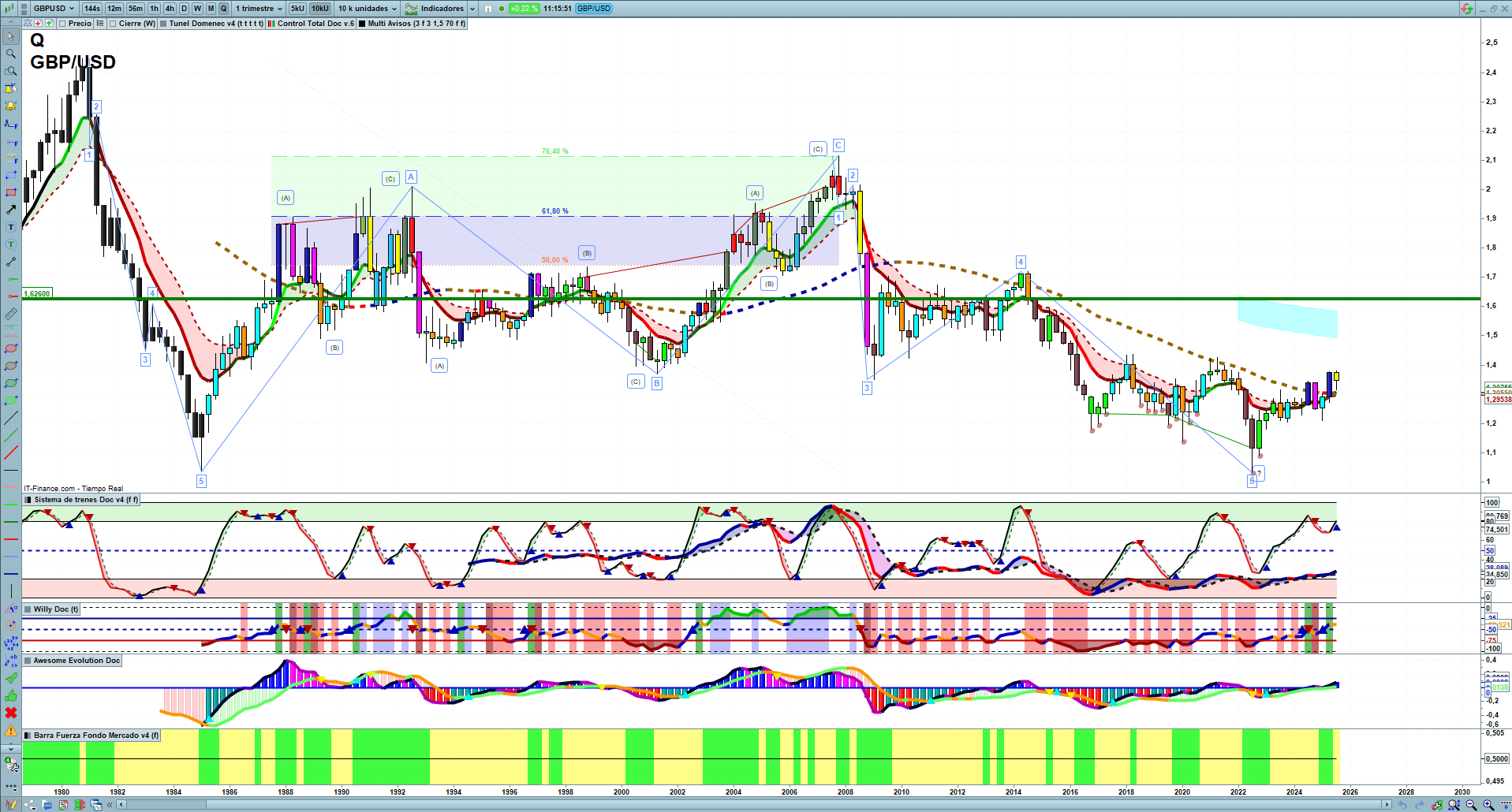
Task: Toggle the Cierre (W) checkbox
Action: [x=113, y=24]
